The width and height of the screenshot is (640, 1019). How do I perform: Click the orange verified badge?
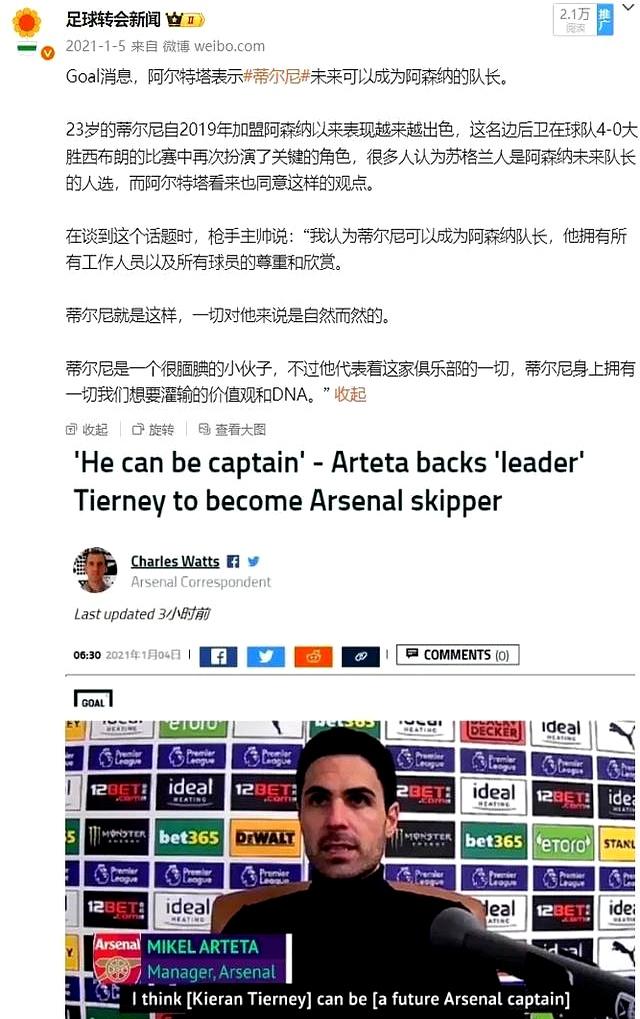(47, 53)
